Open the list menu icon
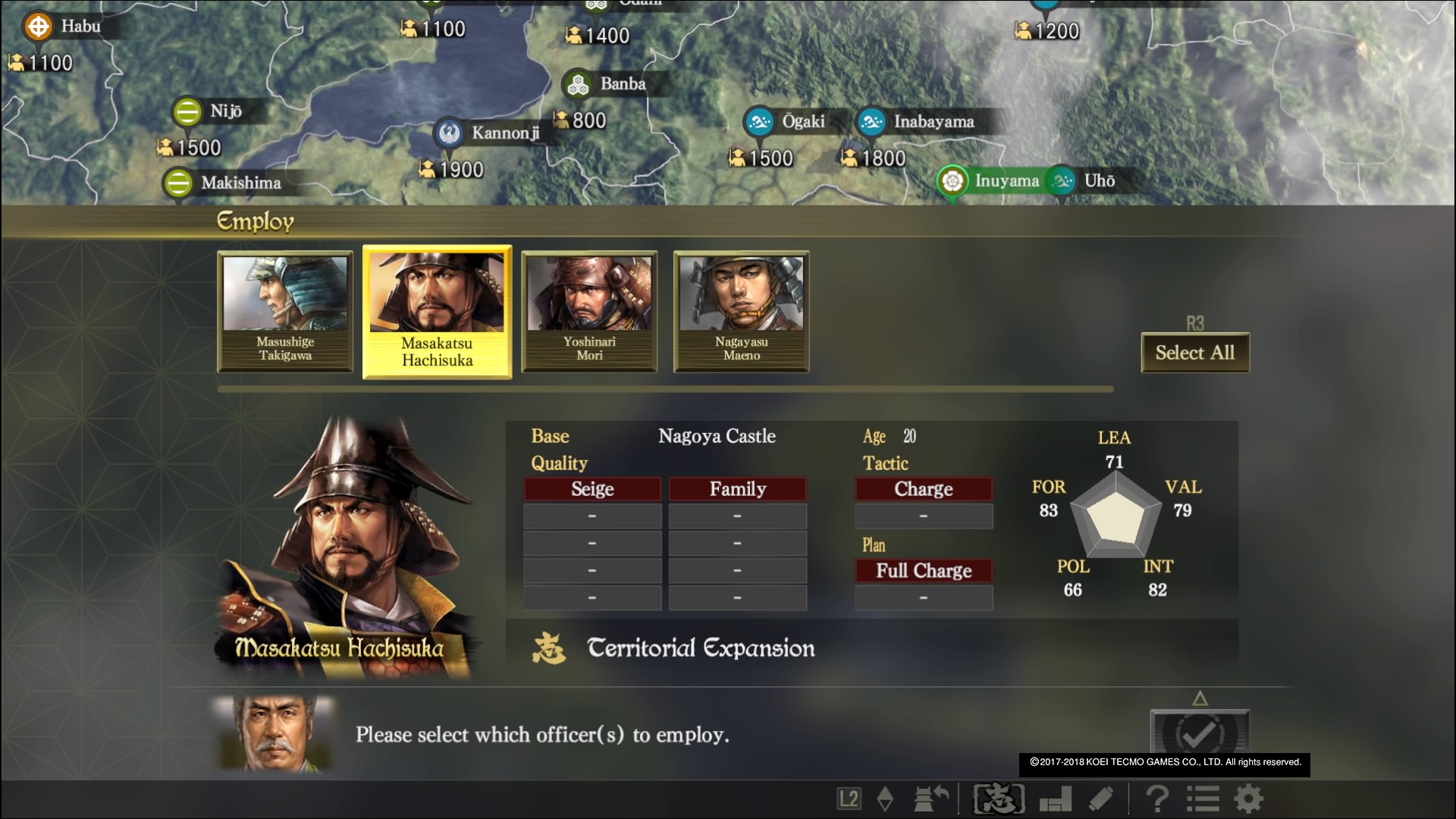 (x=1203, y=799)
